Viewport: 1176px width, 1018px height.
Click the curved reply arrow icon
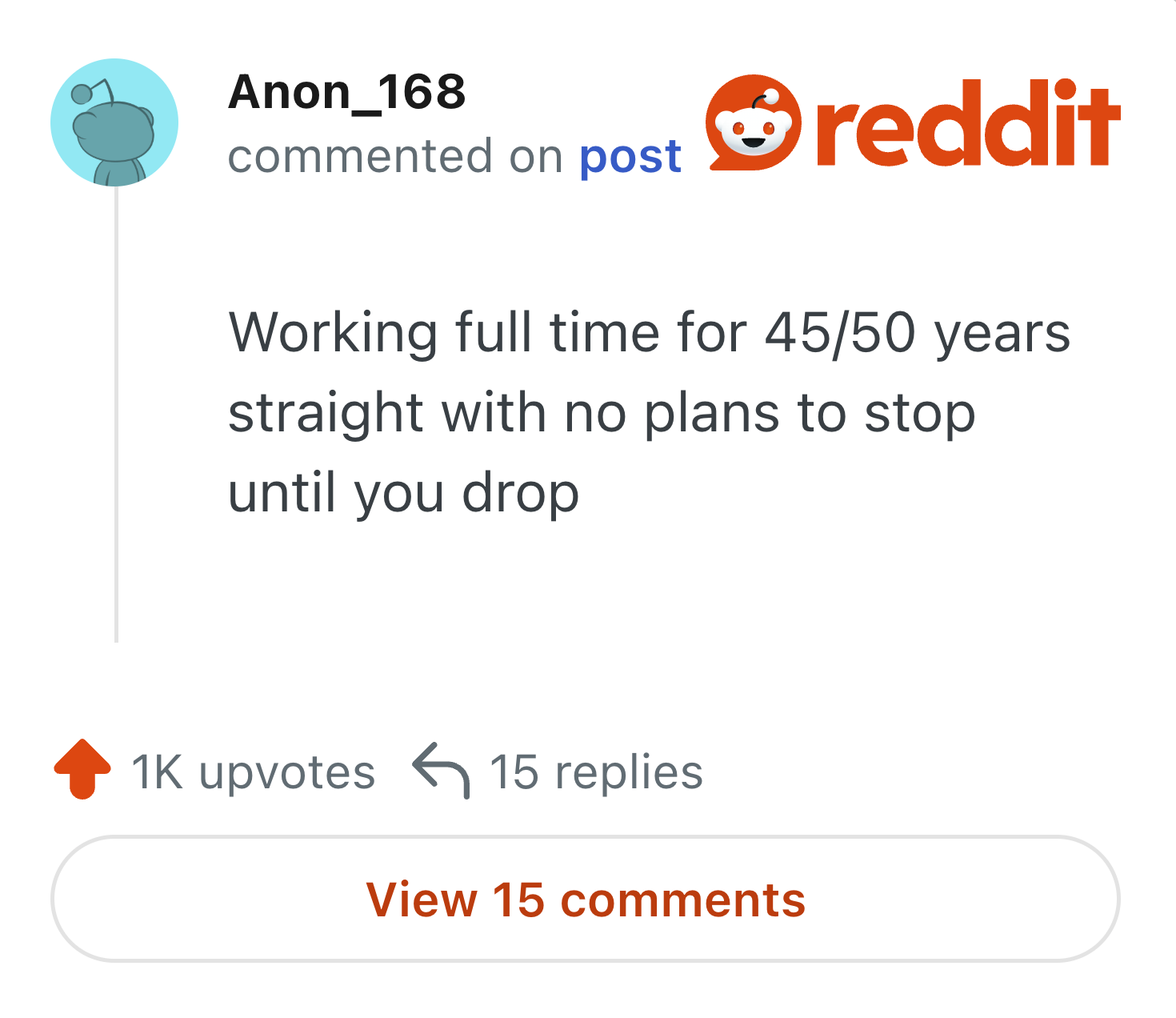pos(441,770)
